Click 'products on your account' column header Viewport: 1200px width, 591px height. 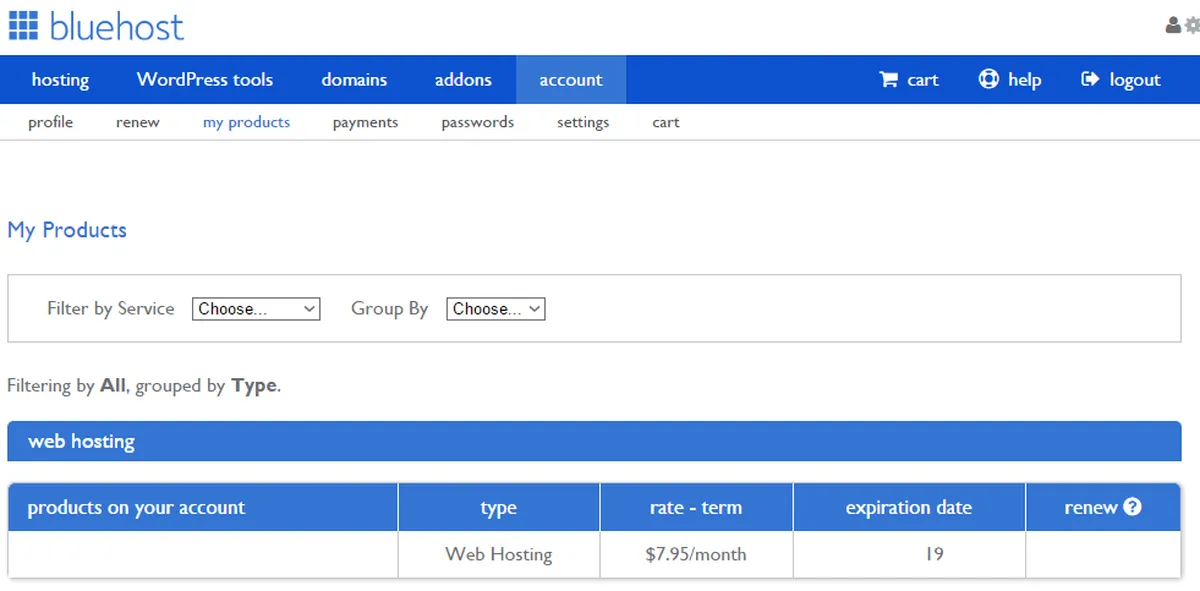203,507
